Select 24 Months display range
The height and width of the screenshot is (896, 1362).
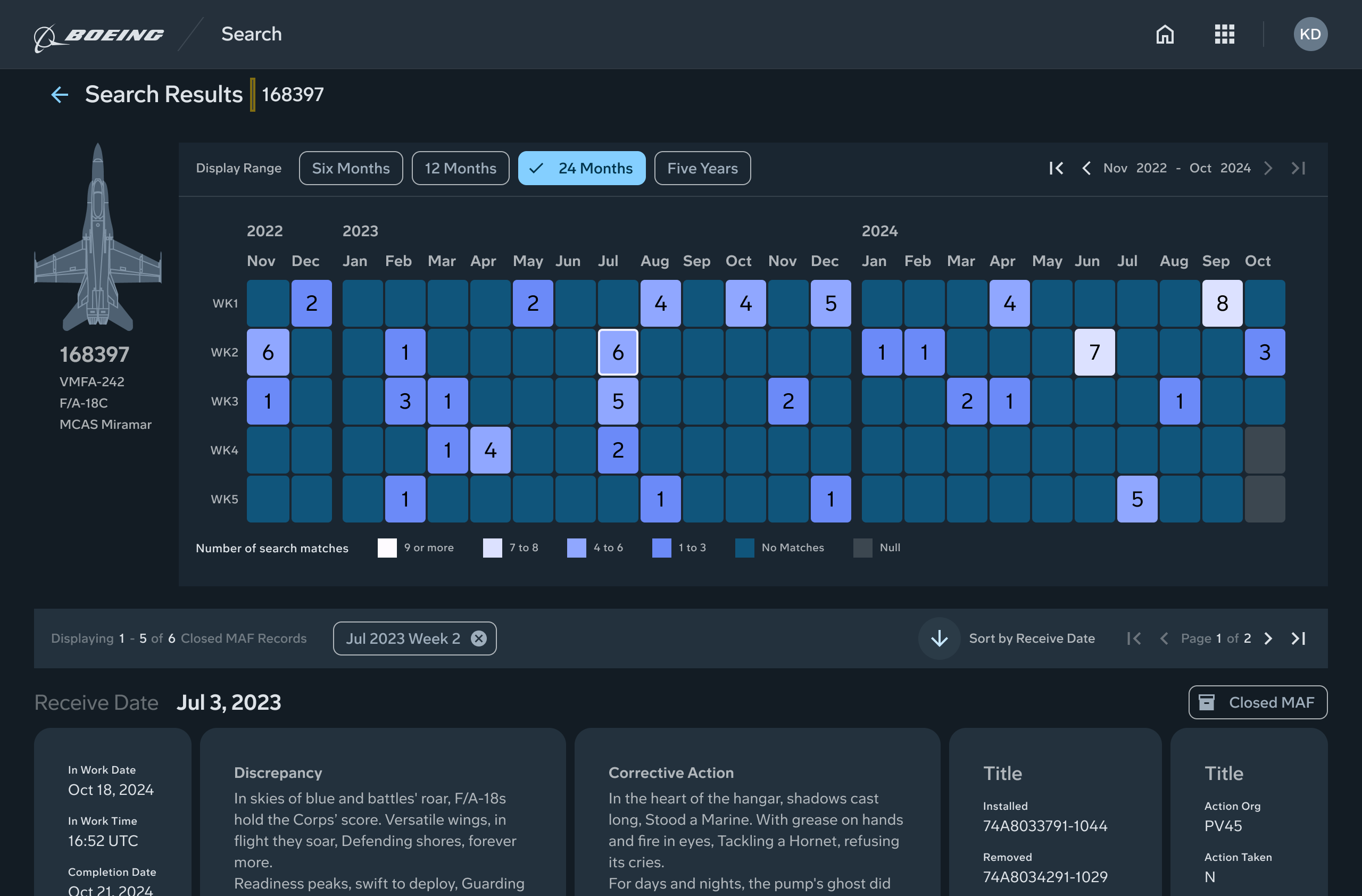(x=582, y=168)
